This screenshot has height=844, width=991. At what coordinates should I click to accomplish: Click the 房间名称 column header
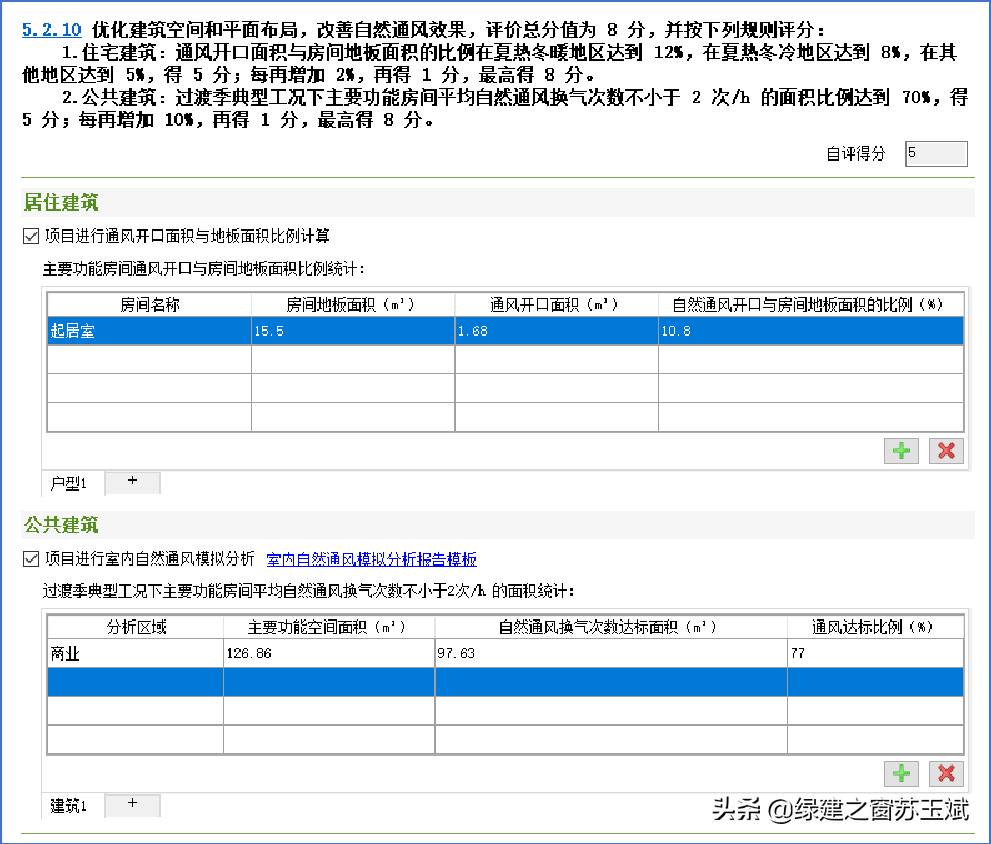(x=149, y=305)
